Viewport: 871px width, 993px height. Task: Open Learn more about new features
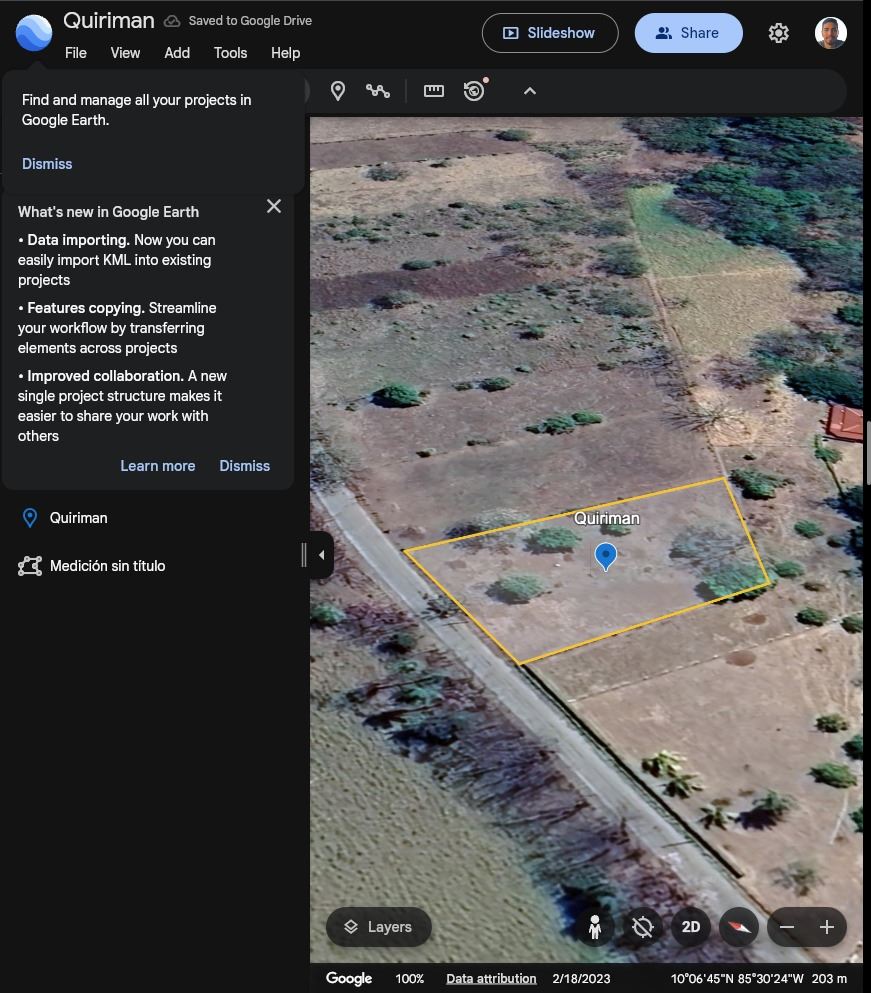point(158,466)
